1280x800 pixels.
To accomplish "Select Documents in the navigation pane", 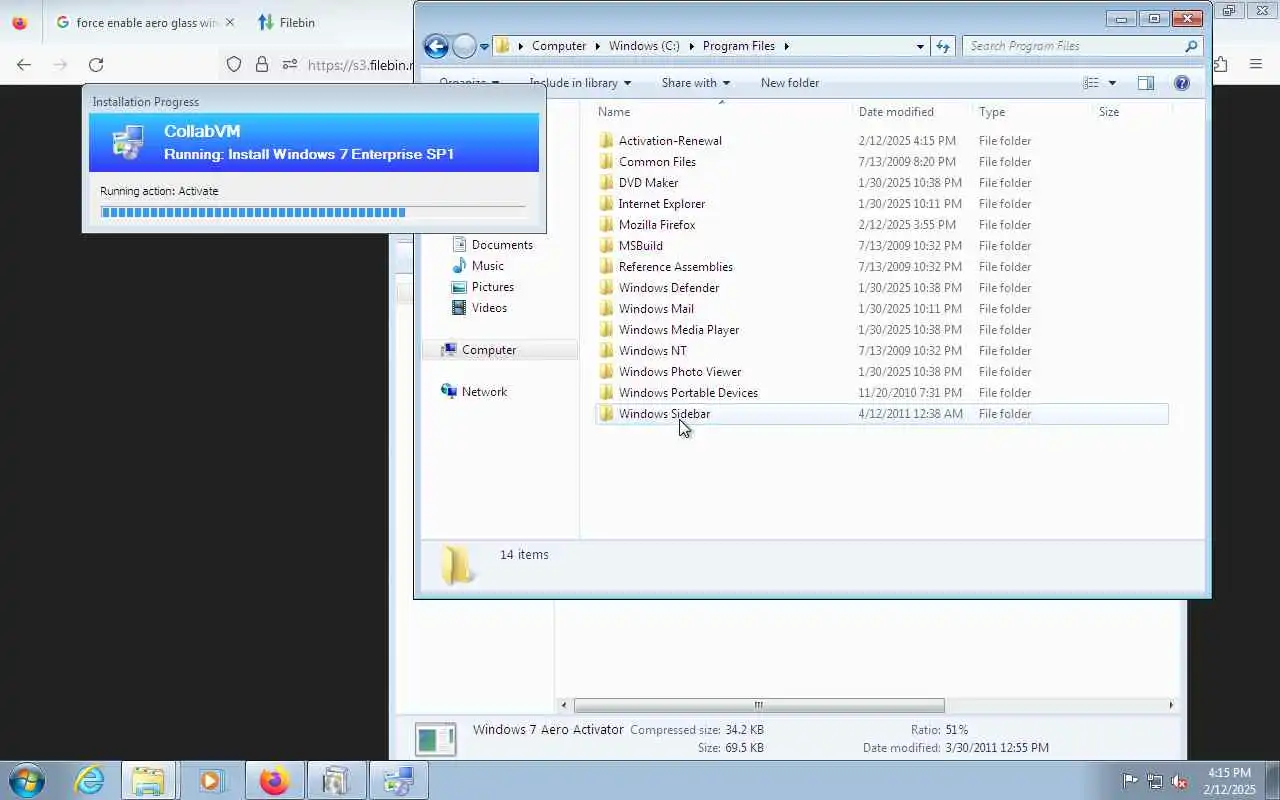I will (502, 245).
